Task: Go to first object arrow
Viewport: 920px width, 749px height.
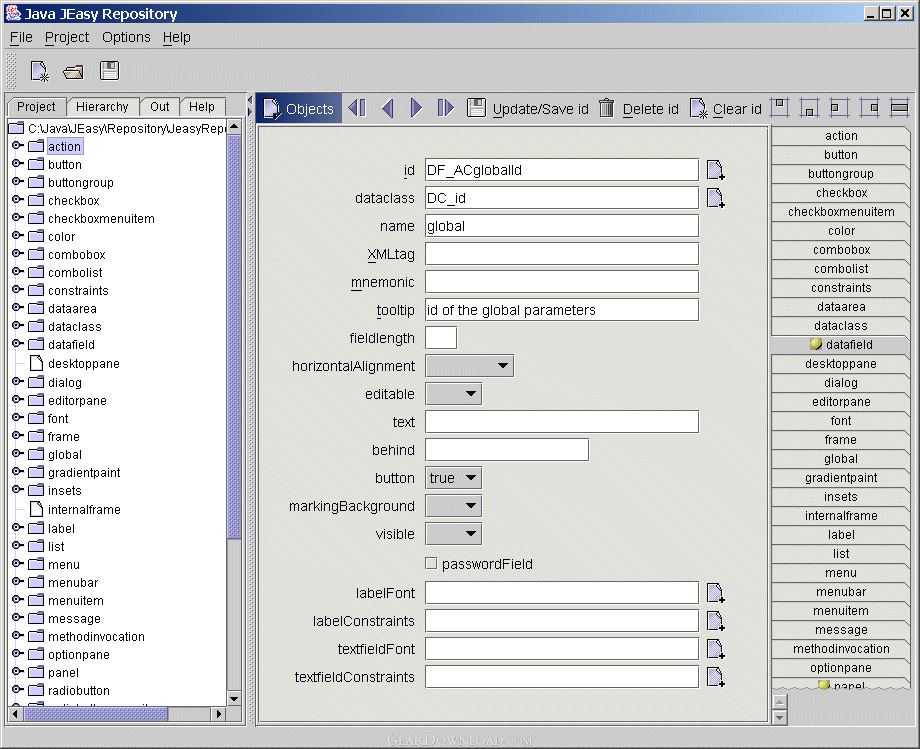Action: 357,108
